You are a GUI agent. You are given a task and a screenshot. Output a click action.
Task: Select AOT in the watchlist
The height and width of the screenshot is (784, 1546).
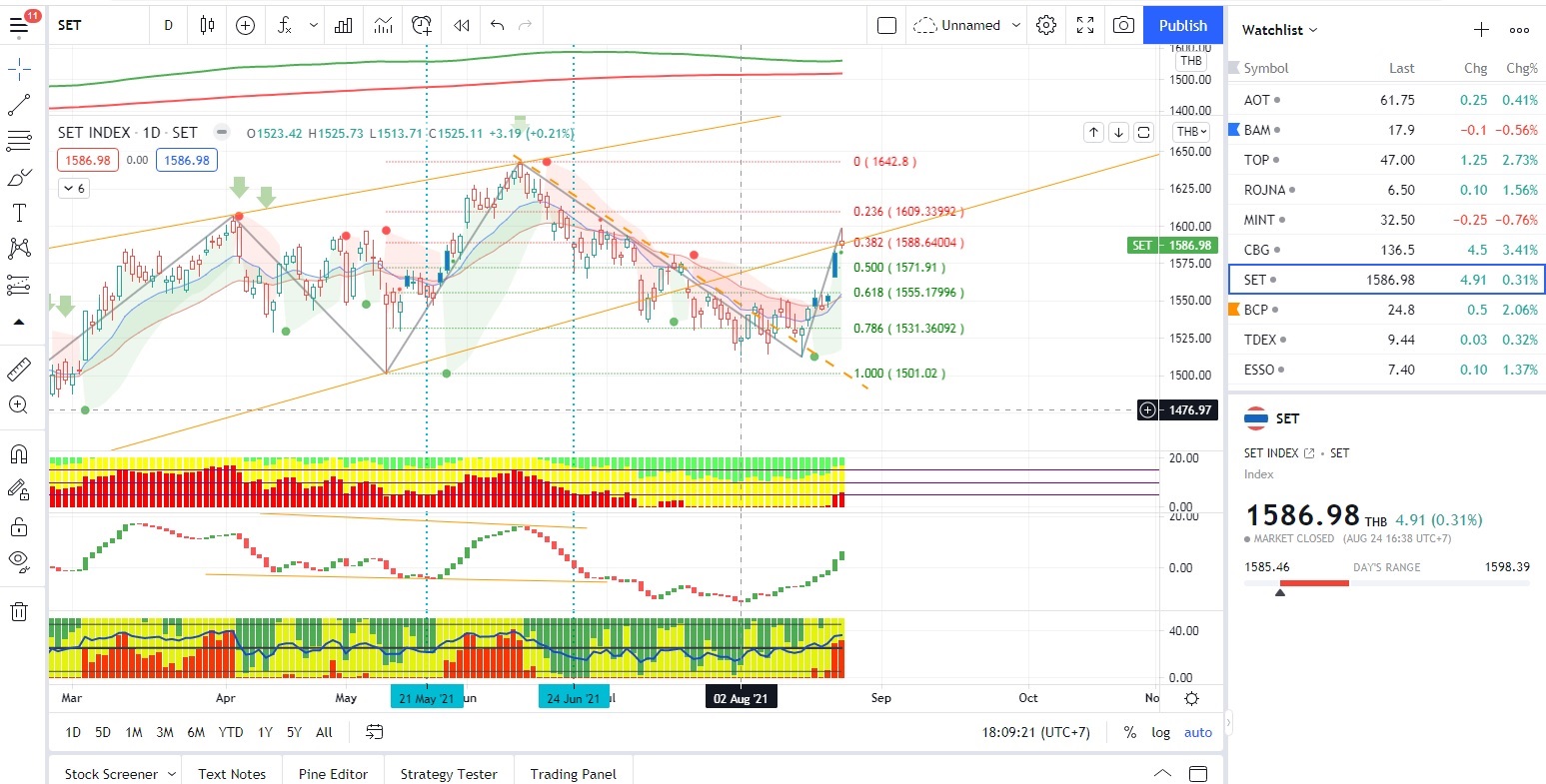point(1386,100)
